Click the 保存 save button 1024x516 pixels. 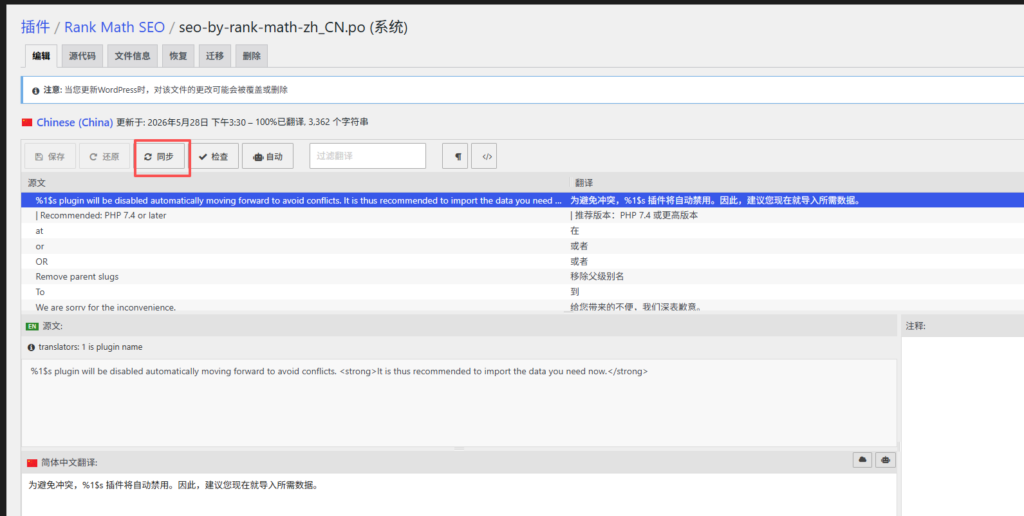(50, 156)
